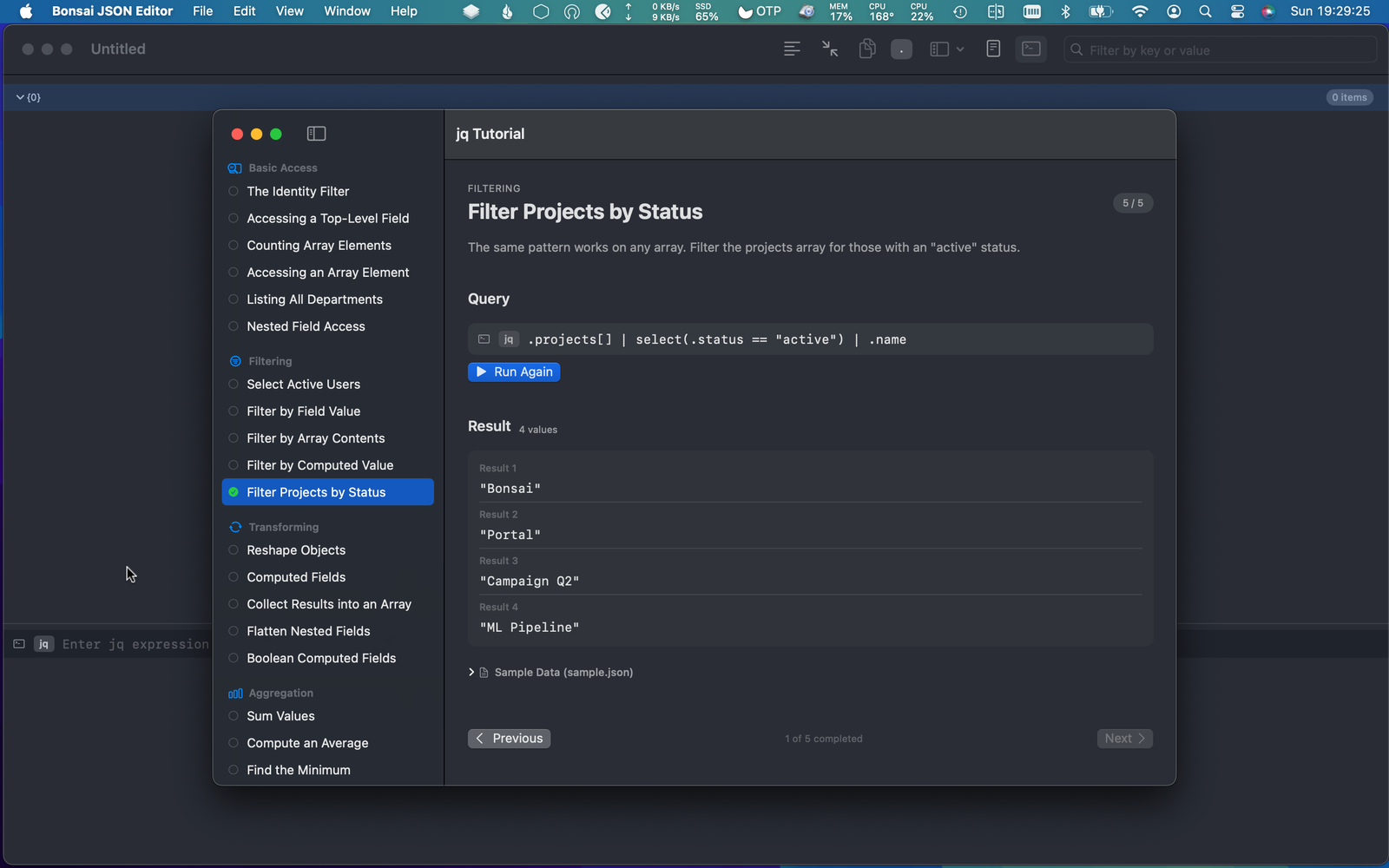The width and height of the screenshot is (1389, 868).
Task: Click the Filter by key or value field
Action: [1221, 50]
